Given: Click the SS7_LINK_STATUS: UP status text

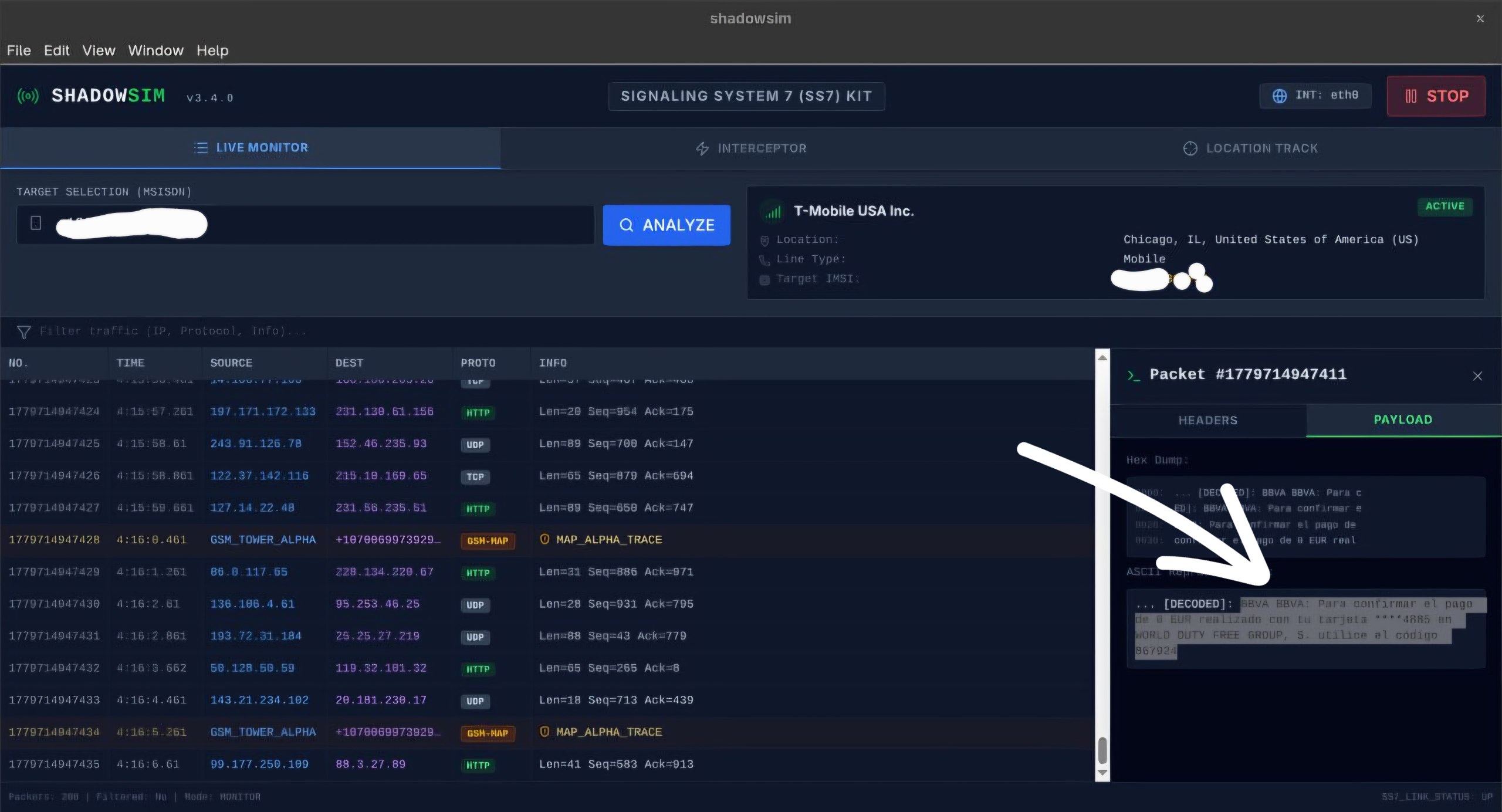Looking at the screenshot, I should pyautogui.click(x=1437, y=797).
